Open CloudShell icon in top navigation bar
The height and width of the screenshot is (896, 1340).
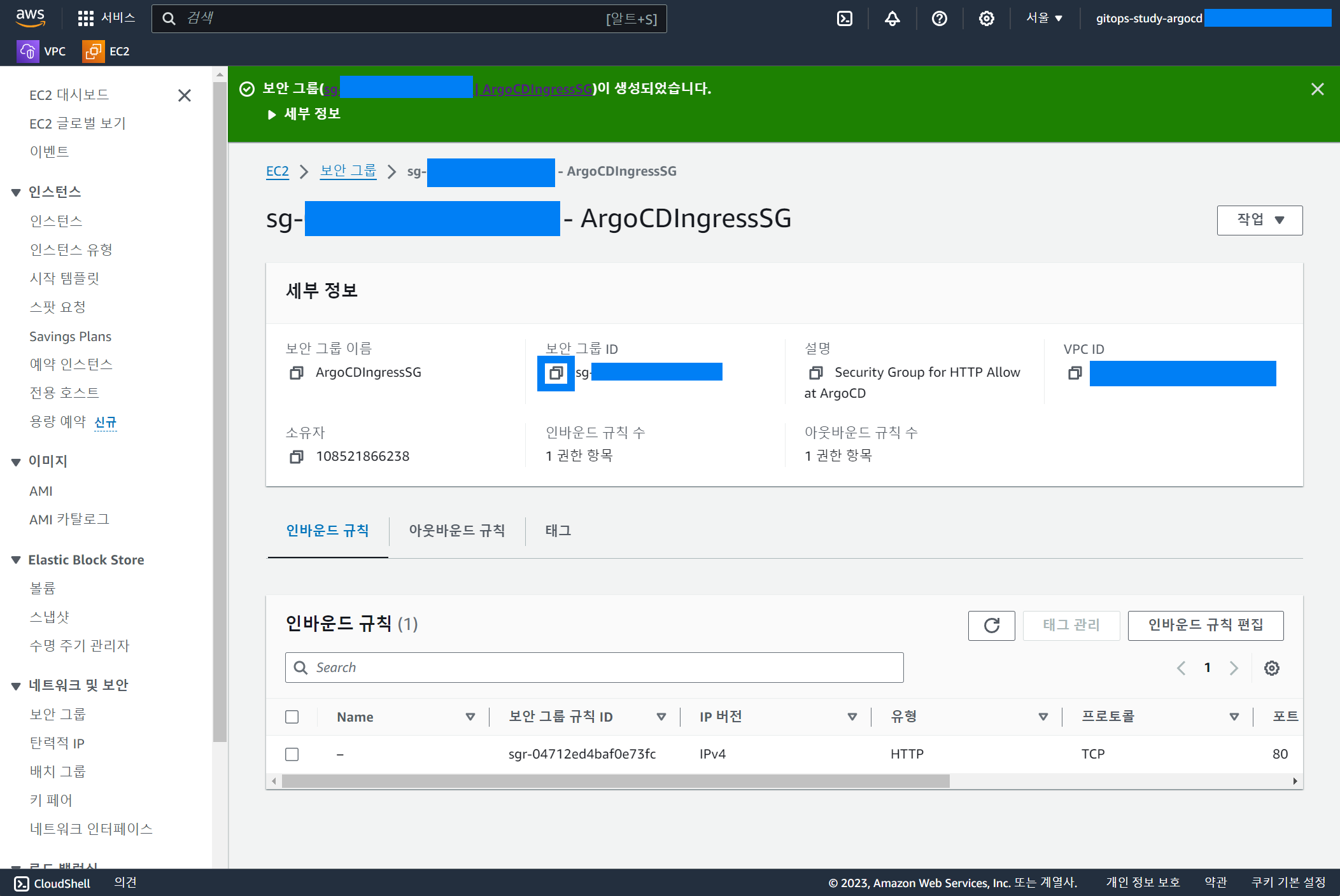(x=844, y=18)
